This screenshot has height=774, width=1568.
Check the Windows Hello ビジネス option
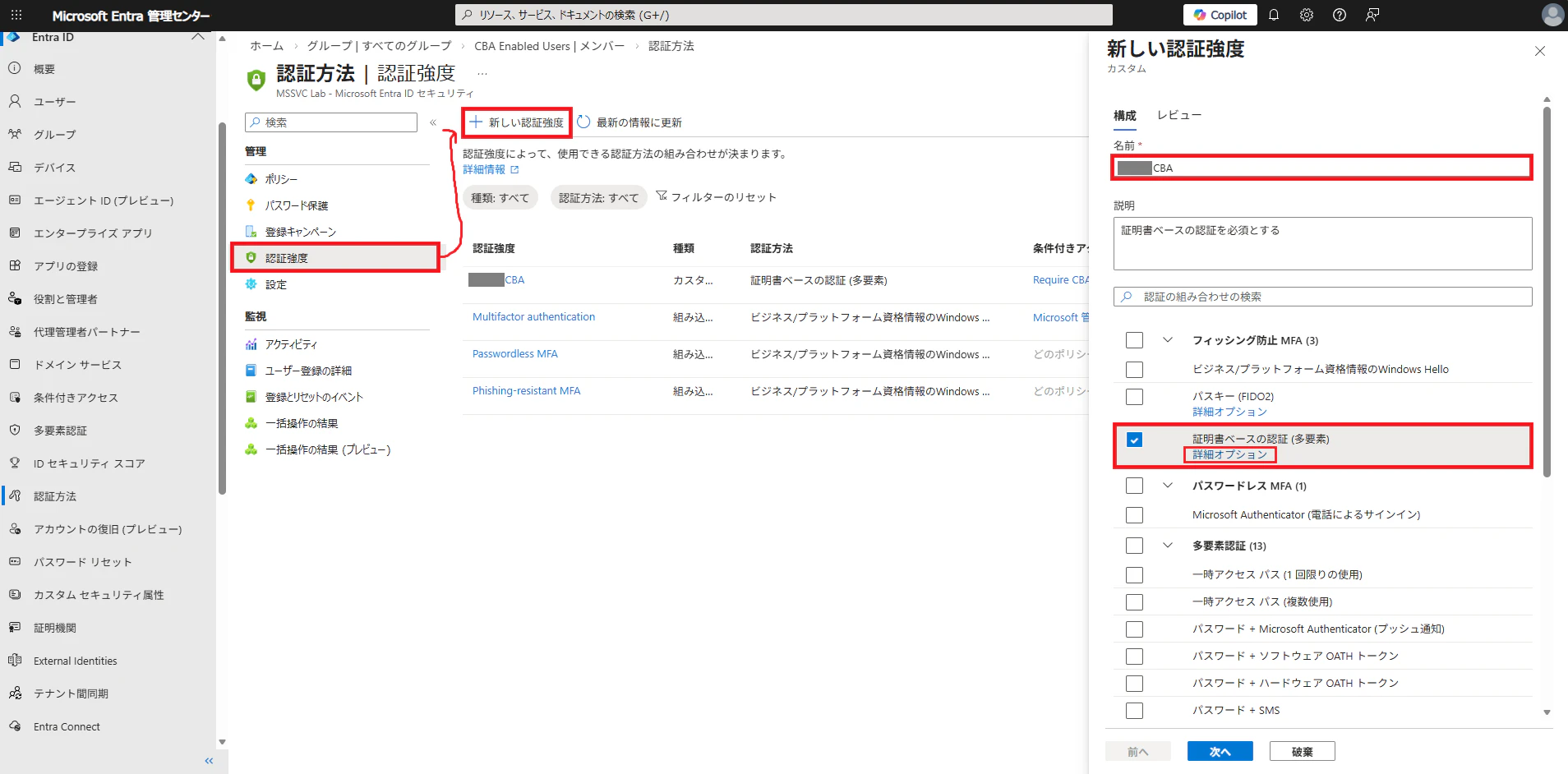click(x=1134, y=370)
